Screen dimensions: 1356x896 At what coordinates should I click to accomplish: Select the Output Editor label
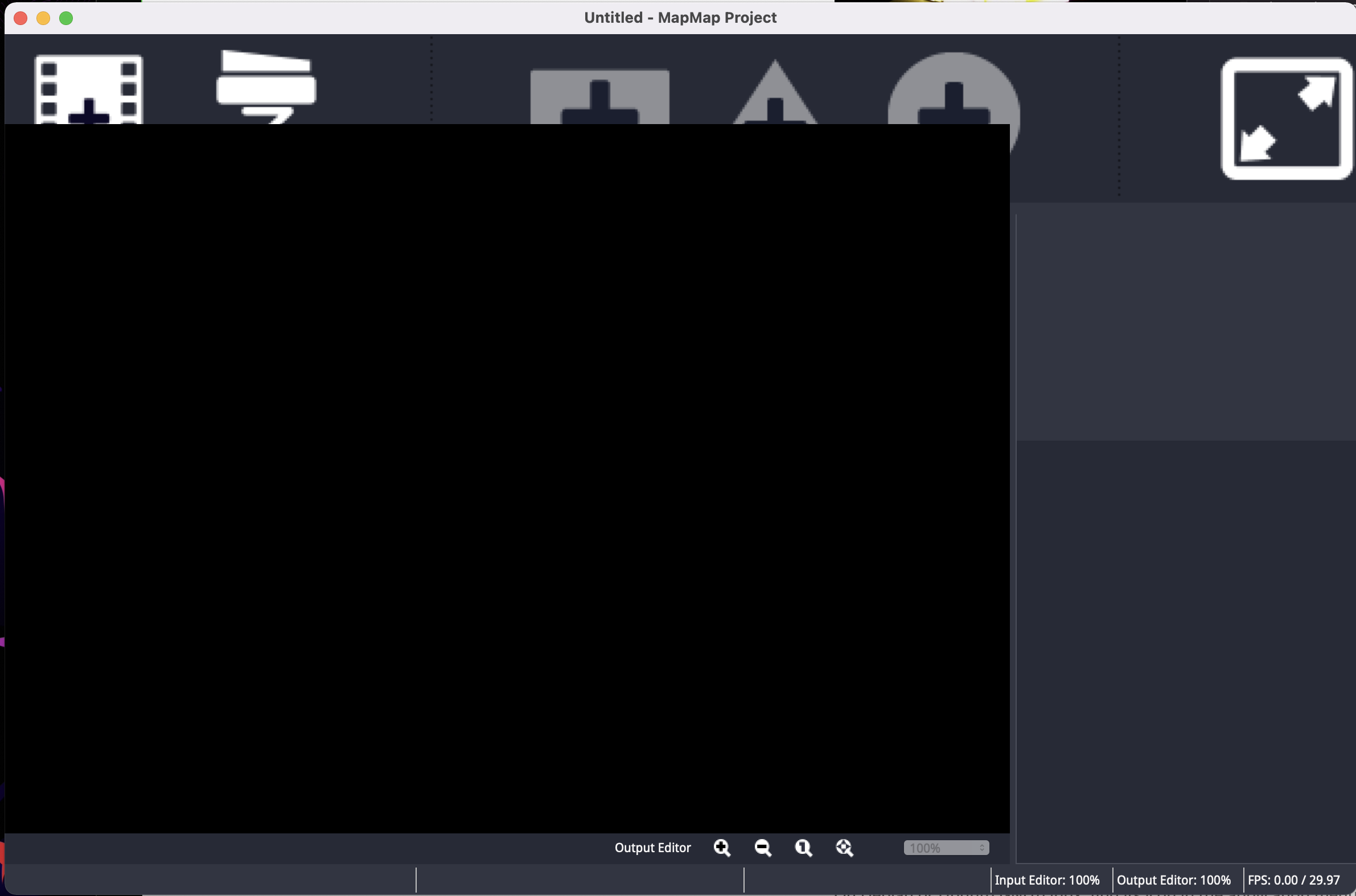(x=652, y=848)
